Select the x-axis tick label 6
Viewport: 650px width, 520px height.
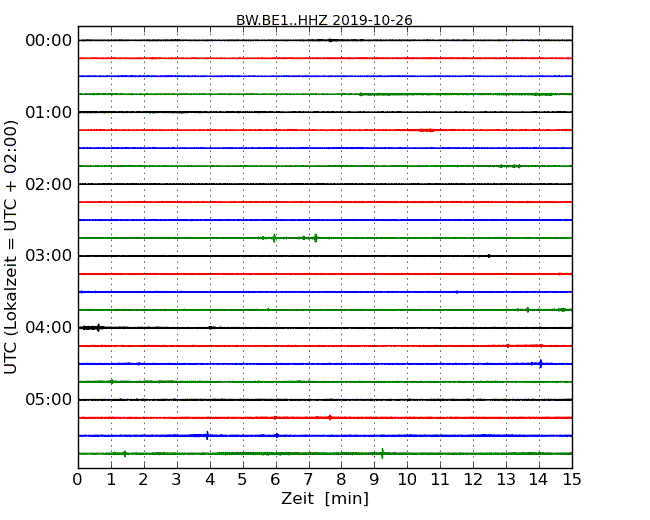pos(276,480)
